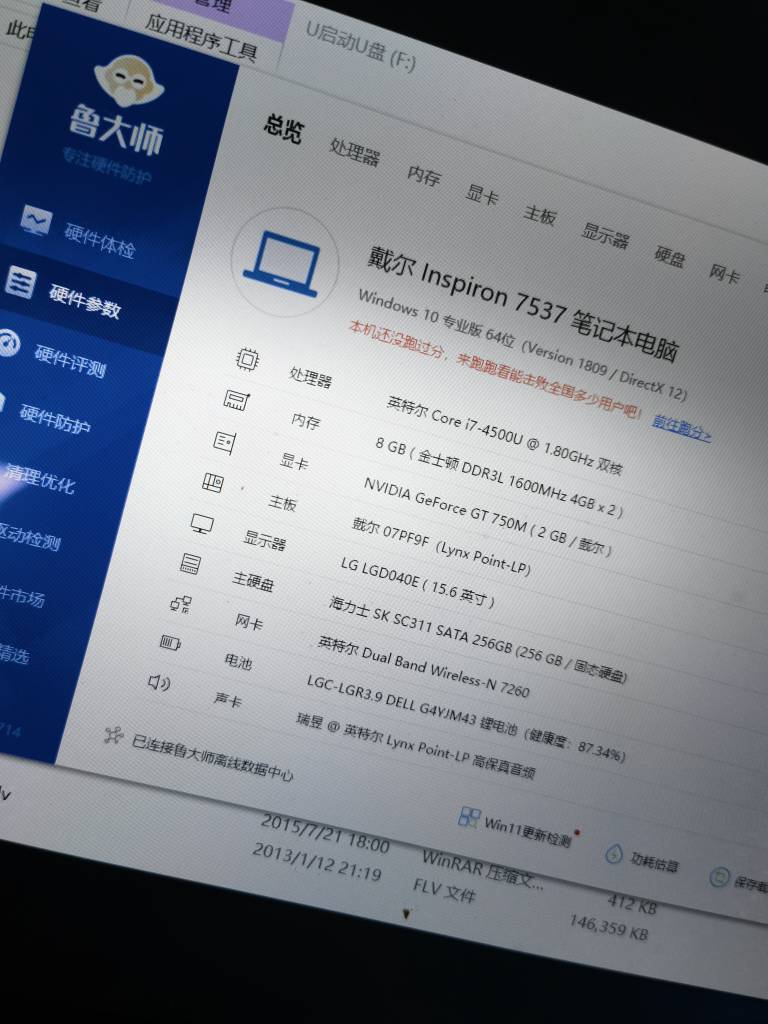
Task: Click the NVIDIA GeForce GT 750M value
Action: pyautogui.click(x=487, y=516)
